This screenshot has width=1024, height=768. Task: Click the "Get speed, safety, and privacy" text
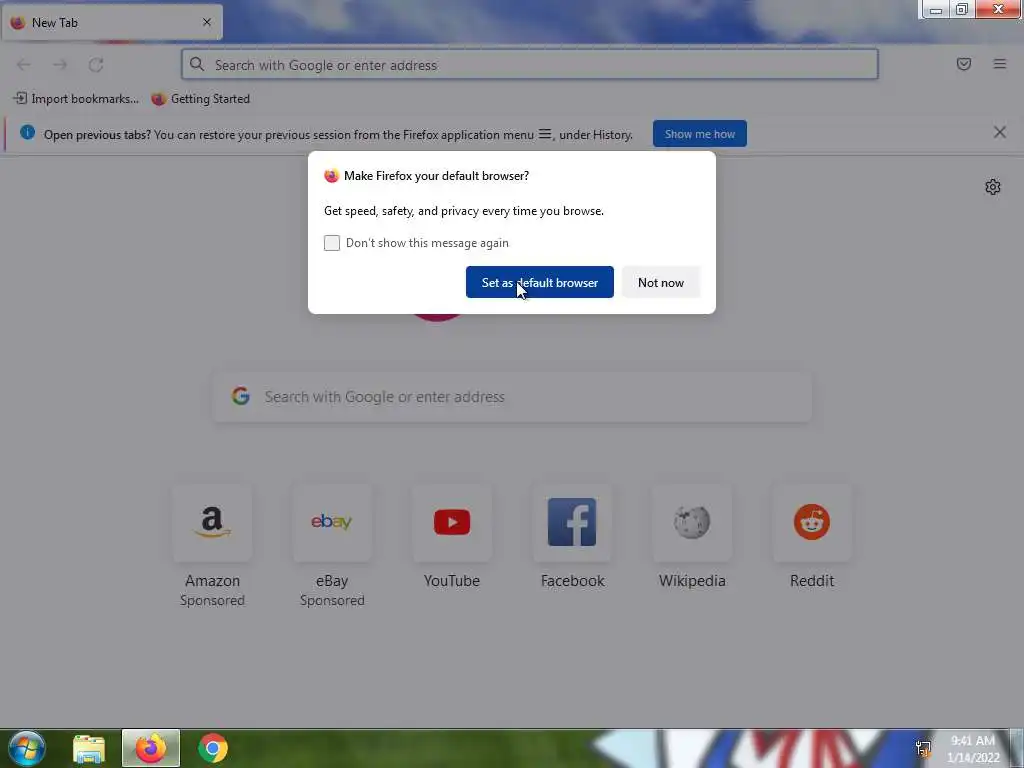(x=464, y=211)
